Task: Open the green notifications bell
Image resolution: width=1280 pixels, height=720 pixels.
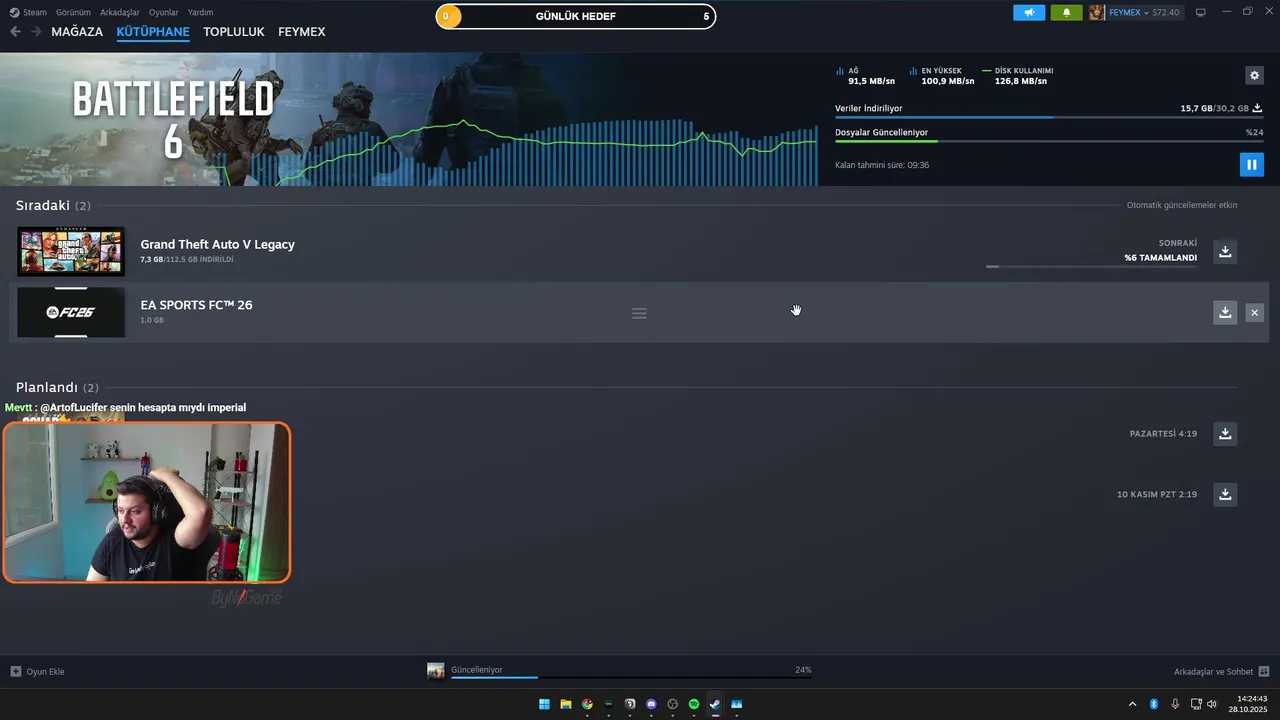Action: (1066, 12)
